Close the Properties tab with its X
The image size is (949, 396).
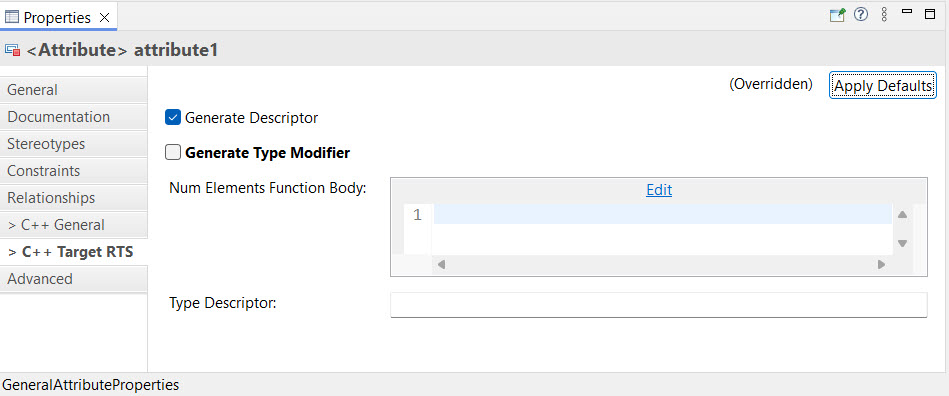point(104,18)
